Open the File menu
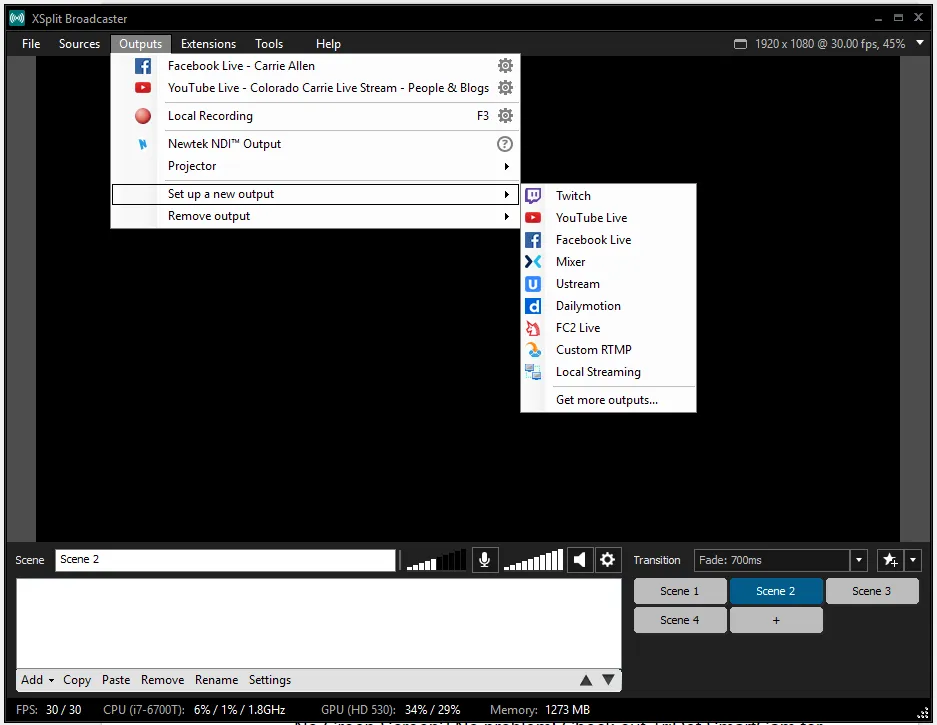This screenshot has height=725, width=937. pyautogui.click(x=31, y=44)
